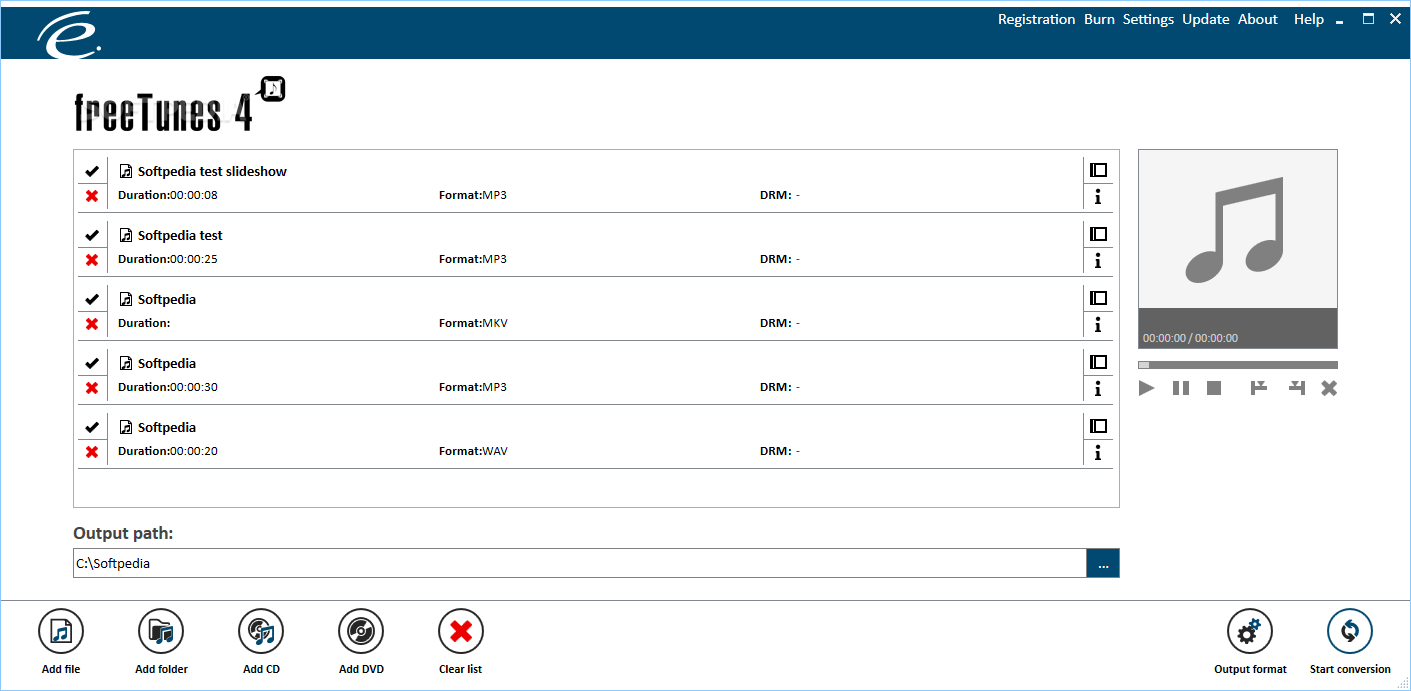Image resolution: width=1411 pixels, height=691 pixels.
Task: Click Duration:00:00:30 text
Action: (x=168, y=387)
